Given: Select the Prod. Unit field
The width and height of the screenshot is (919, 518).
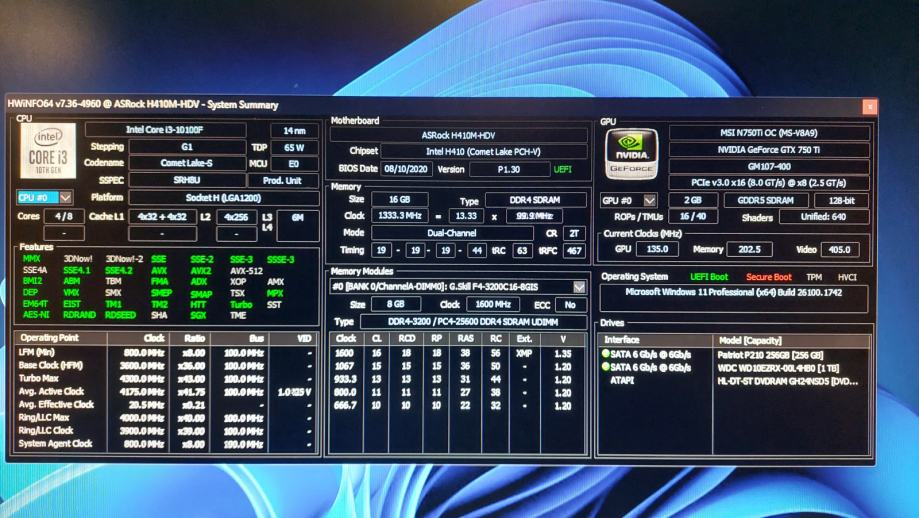Looking at the screenshot, I should (x=282, y=180).
